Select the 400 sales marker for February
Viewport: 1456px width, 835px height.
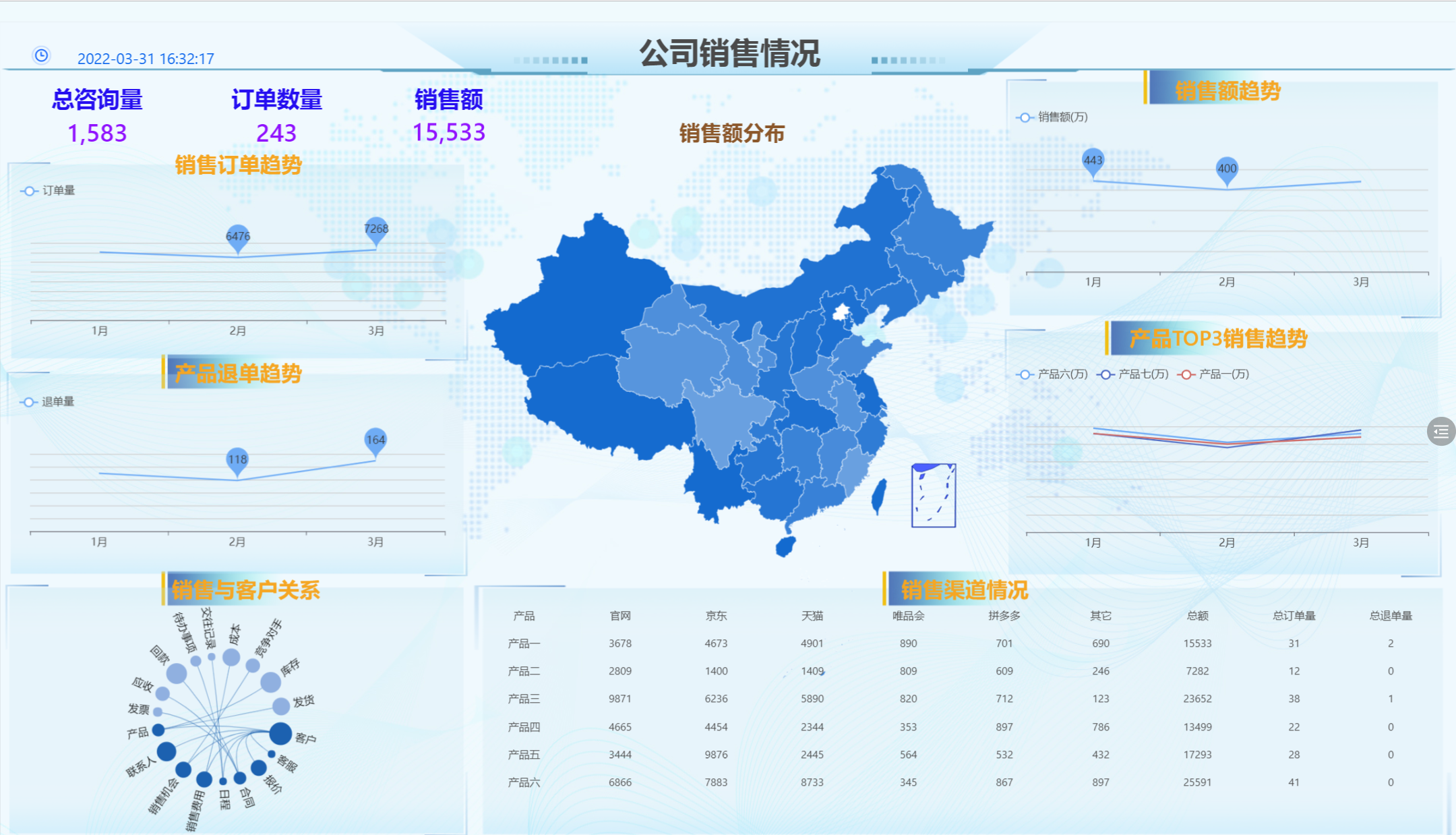click(x=1227, y=170)
